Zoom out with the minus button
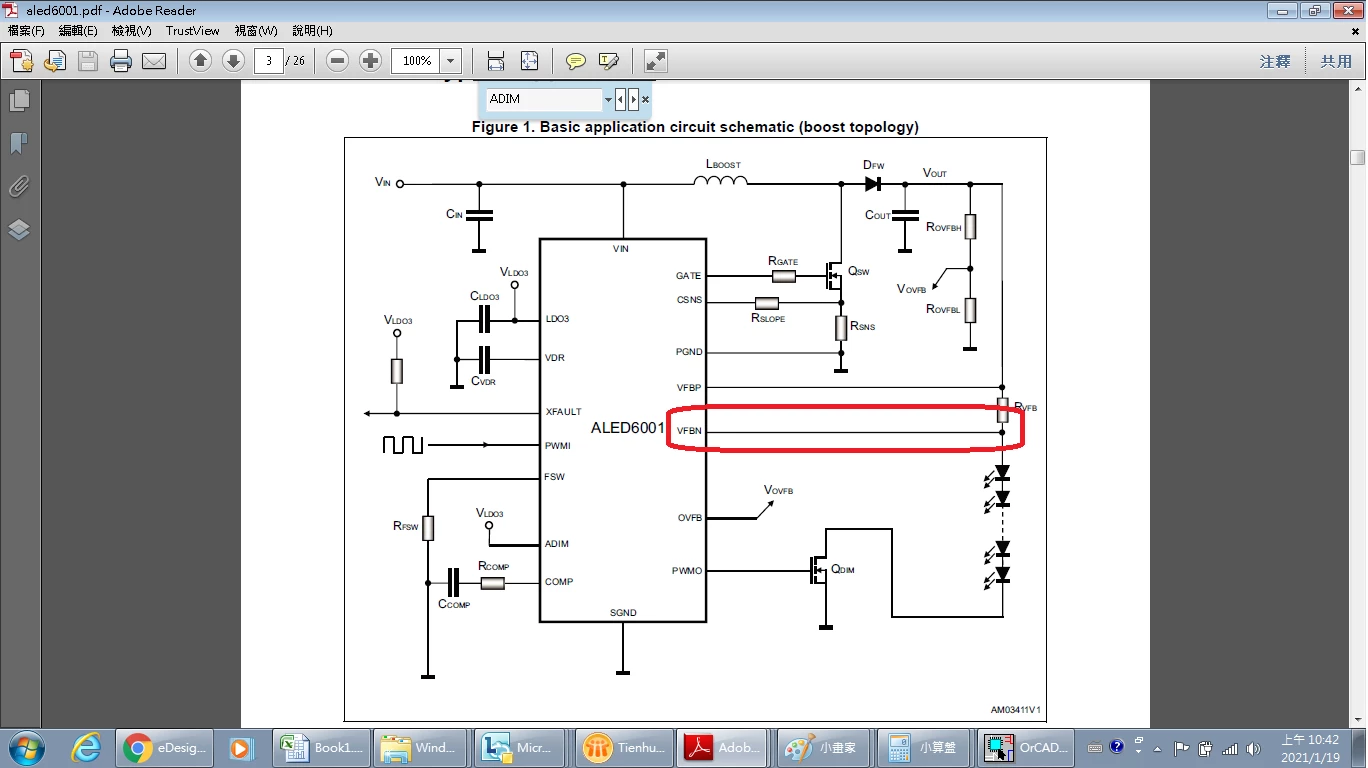Screen dimensions: 1368x768 (338, 61)
